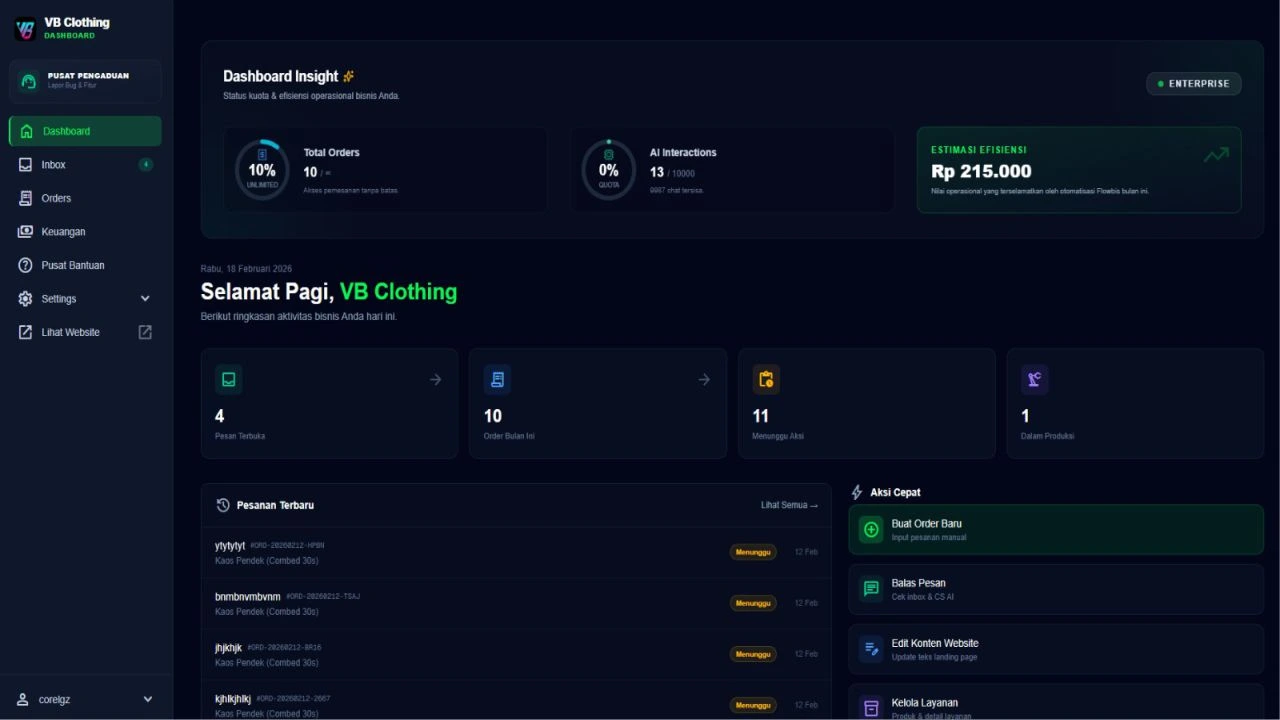The width and height of the screenshot is (1280, 720).
Task: Select the Estimasi Efisiensi card
Action: coord(1079,170)
